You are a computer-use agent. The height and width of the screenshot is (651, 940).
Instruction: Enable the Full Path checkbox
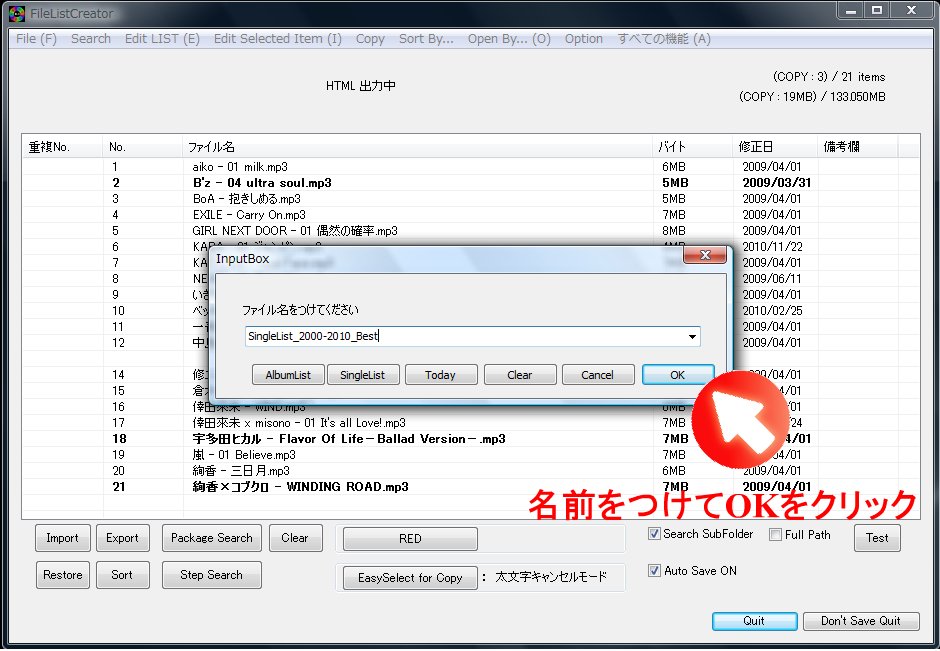(776, 534)
